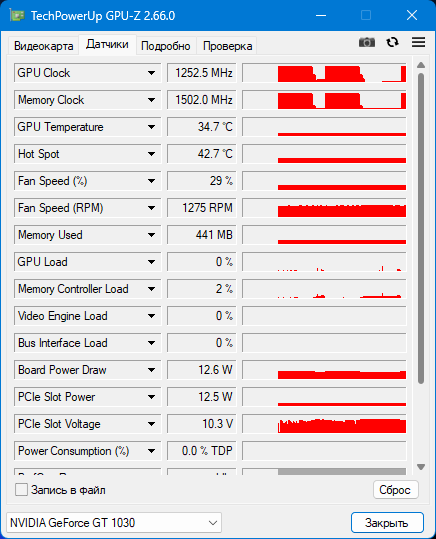Click the Закрыть button
This screenshot has width=436, height=539.
point(387,523)
